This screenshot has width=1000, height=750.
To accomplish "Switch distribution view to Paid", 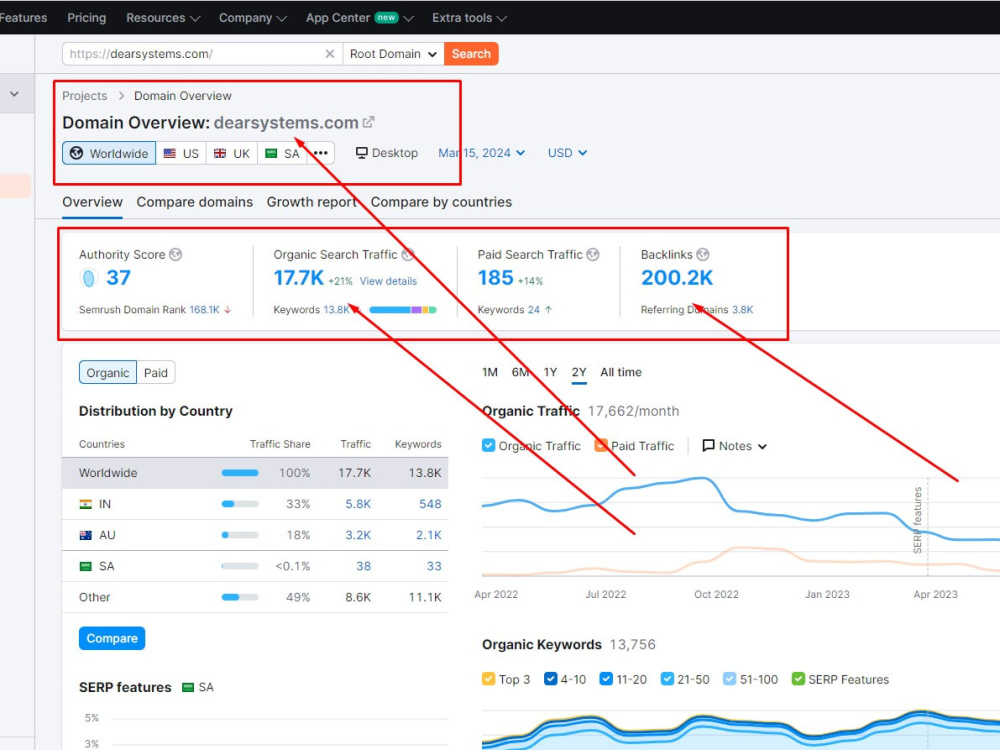I will (x=156, y=372).
